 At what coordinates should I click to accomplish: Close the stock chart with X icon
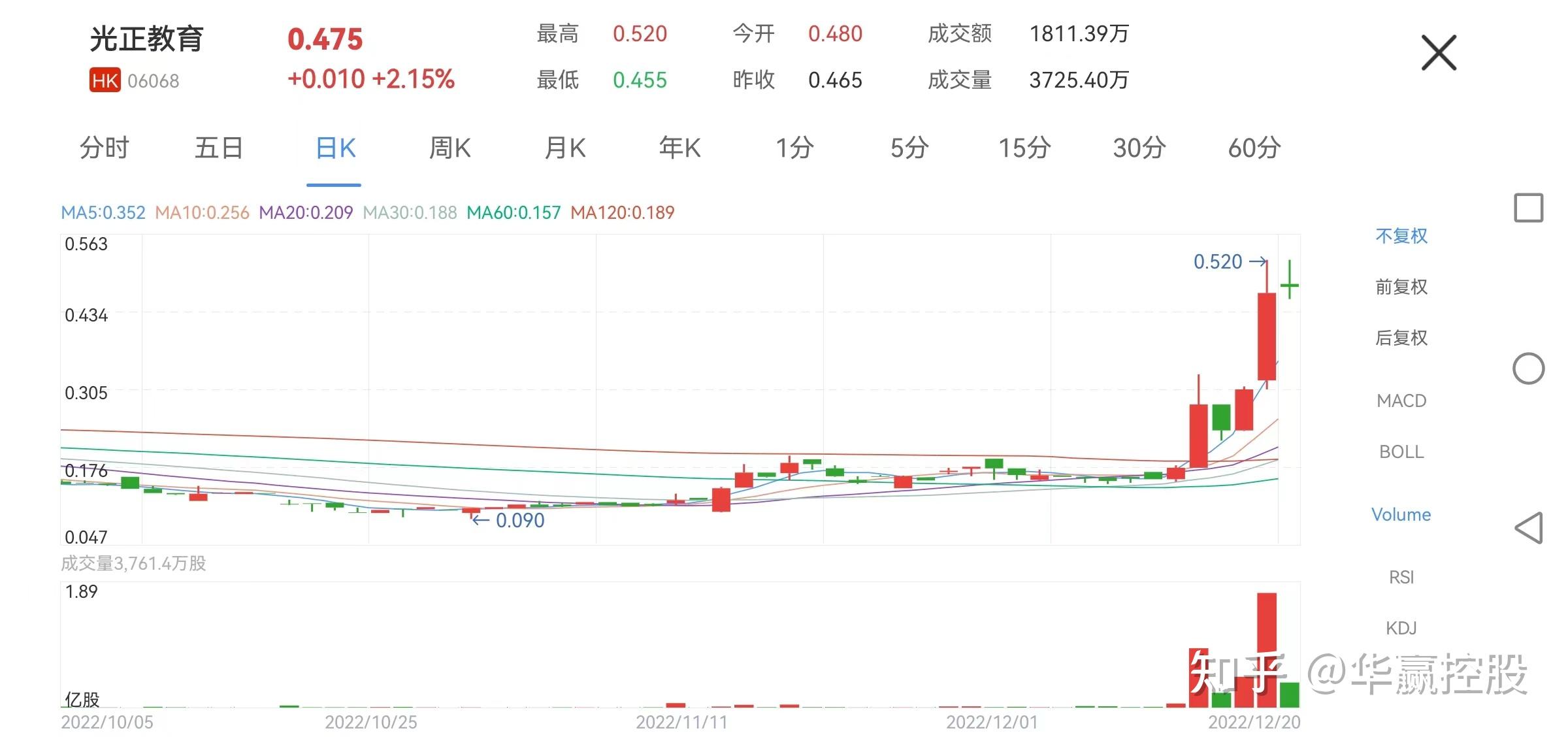pos(1439,53)
